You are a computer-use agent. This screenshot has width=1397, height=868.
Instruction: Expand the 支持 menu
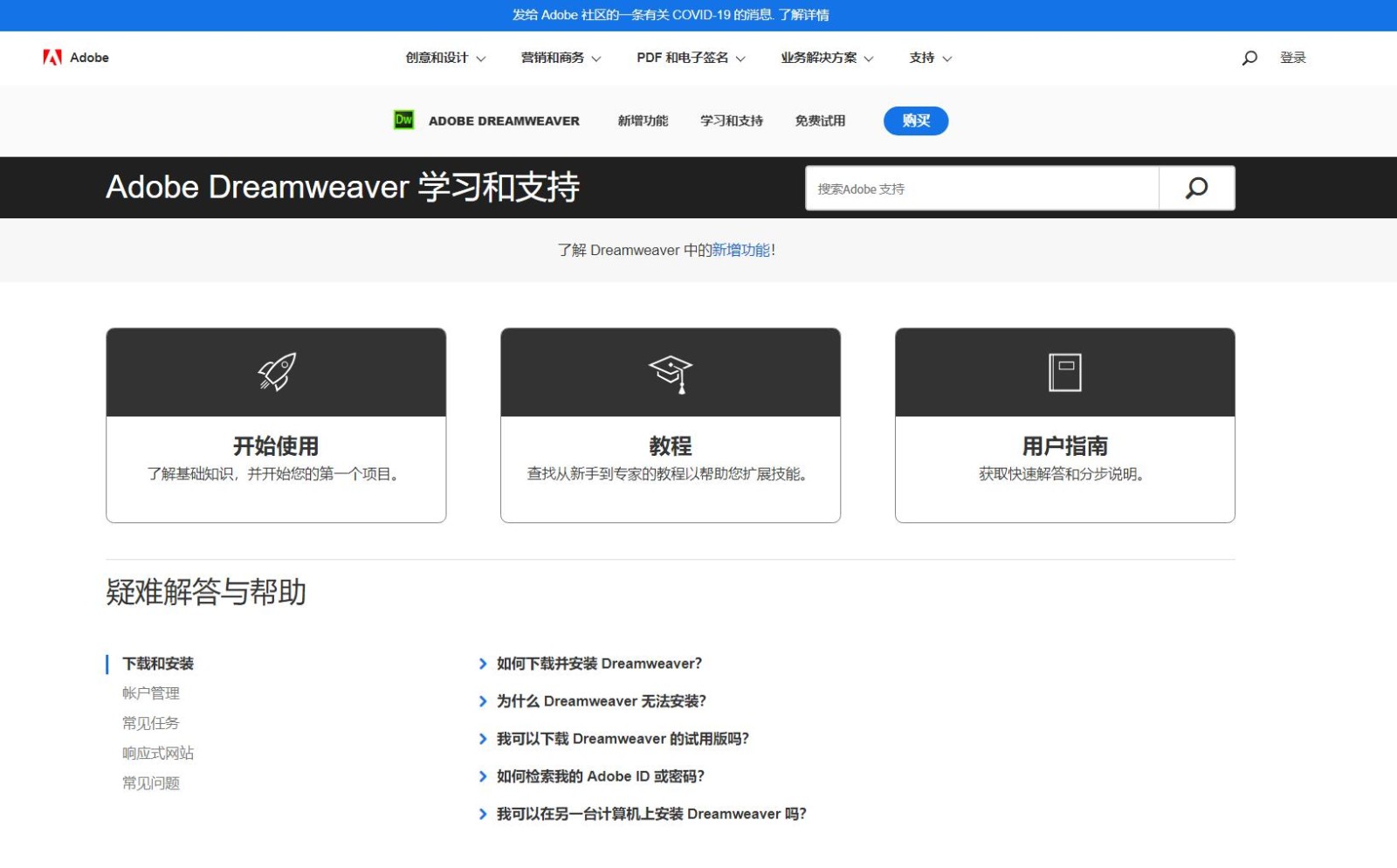point(930,58)
